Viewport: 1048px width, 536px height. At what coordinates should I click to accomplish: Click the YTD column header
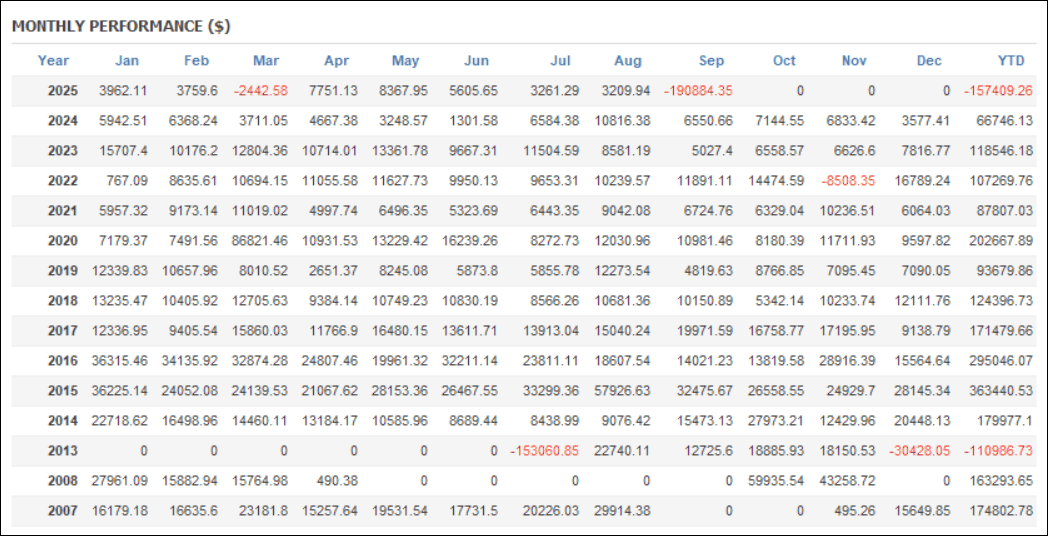[x=1010, y=60]
